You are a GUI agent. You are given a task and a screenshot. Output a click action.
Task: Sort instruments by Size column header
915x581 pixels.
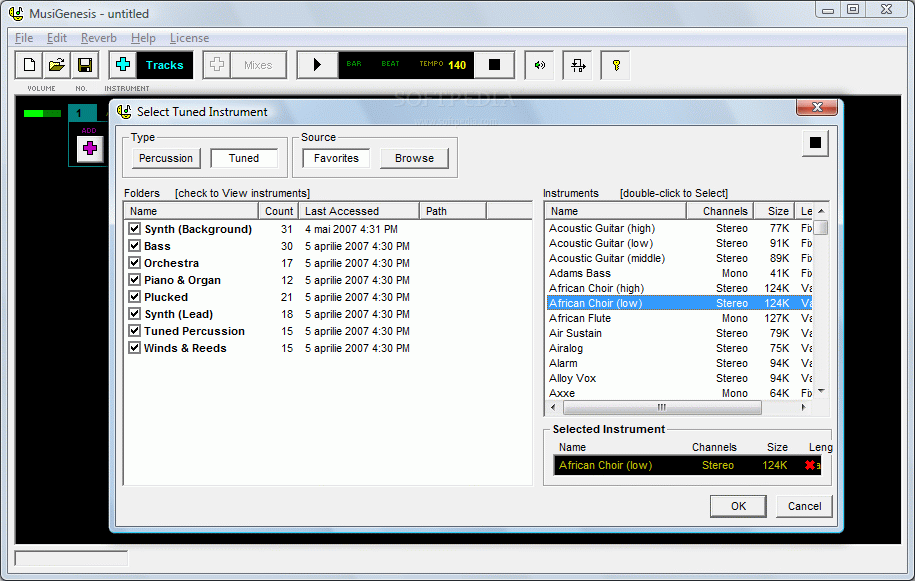tap(774, 211)
